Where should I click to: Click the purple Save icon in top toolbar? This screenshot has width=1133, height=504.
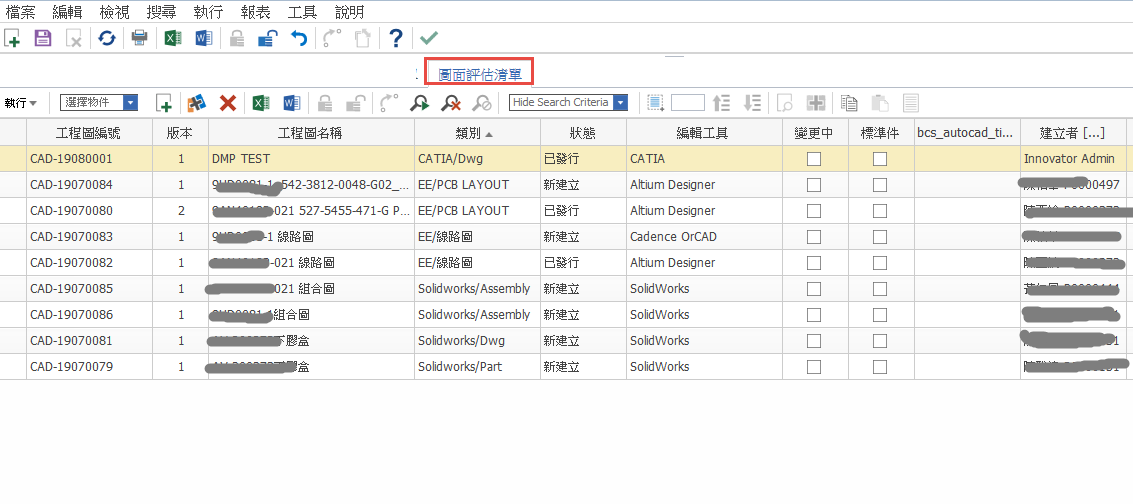click(43, 38)
